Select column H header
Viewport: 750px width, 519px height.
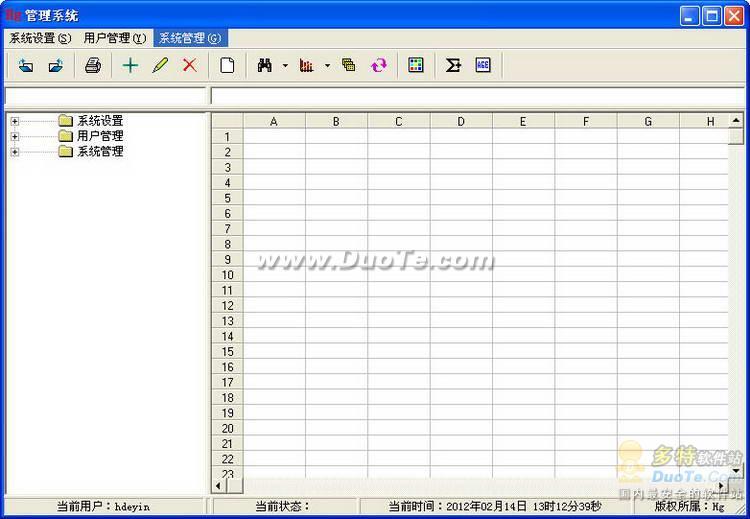click(x=704, y=121)
